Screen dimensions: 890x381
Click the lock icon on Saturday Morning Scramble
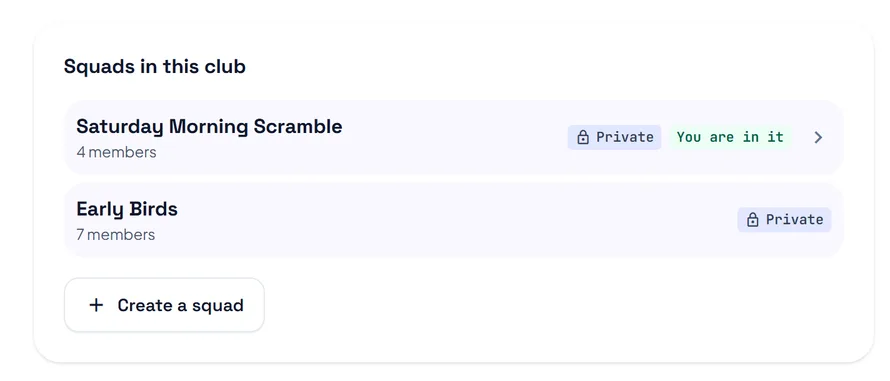(582, 137)
